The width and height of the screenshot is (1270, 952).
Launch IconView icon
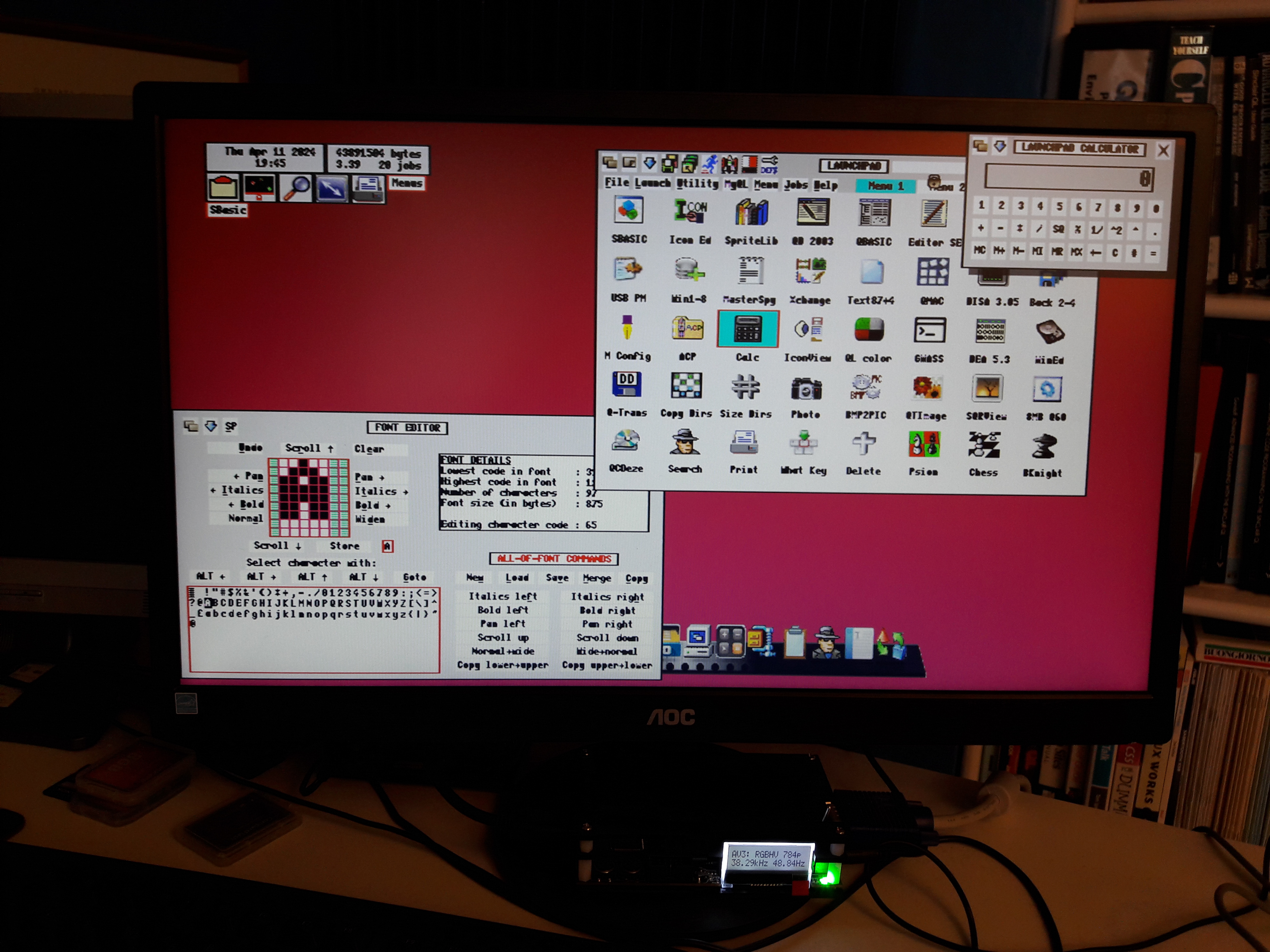pyautogui.click(x=809, y=329)
